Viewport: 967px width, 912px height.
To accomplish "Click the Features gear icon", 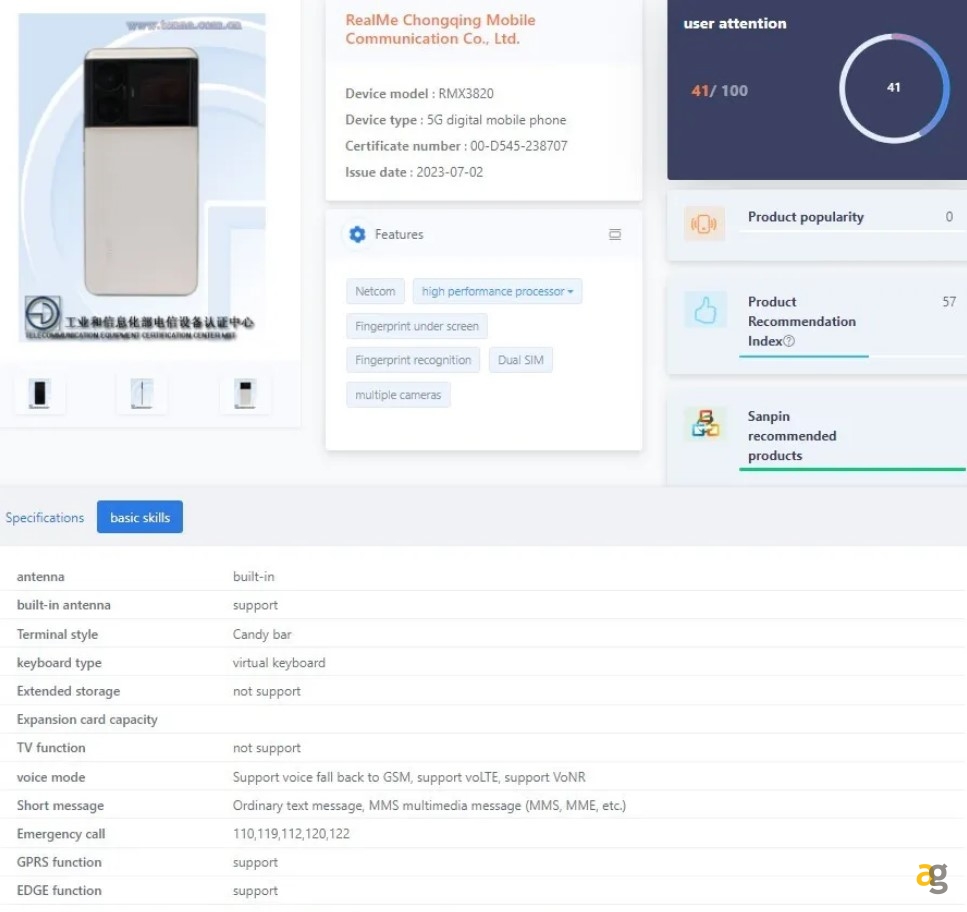I will click(357, 234).
